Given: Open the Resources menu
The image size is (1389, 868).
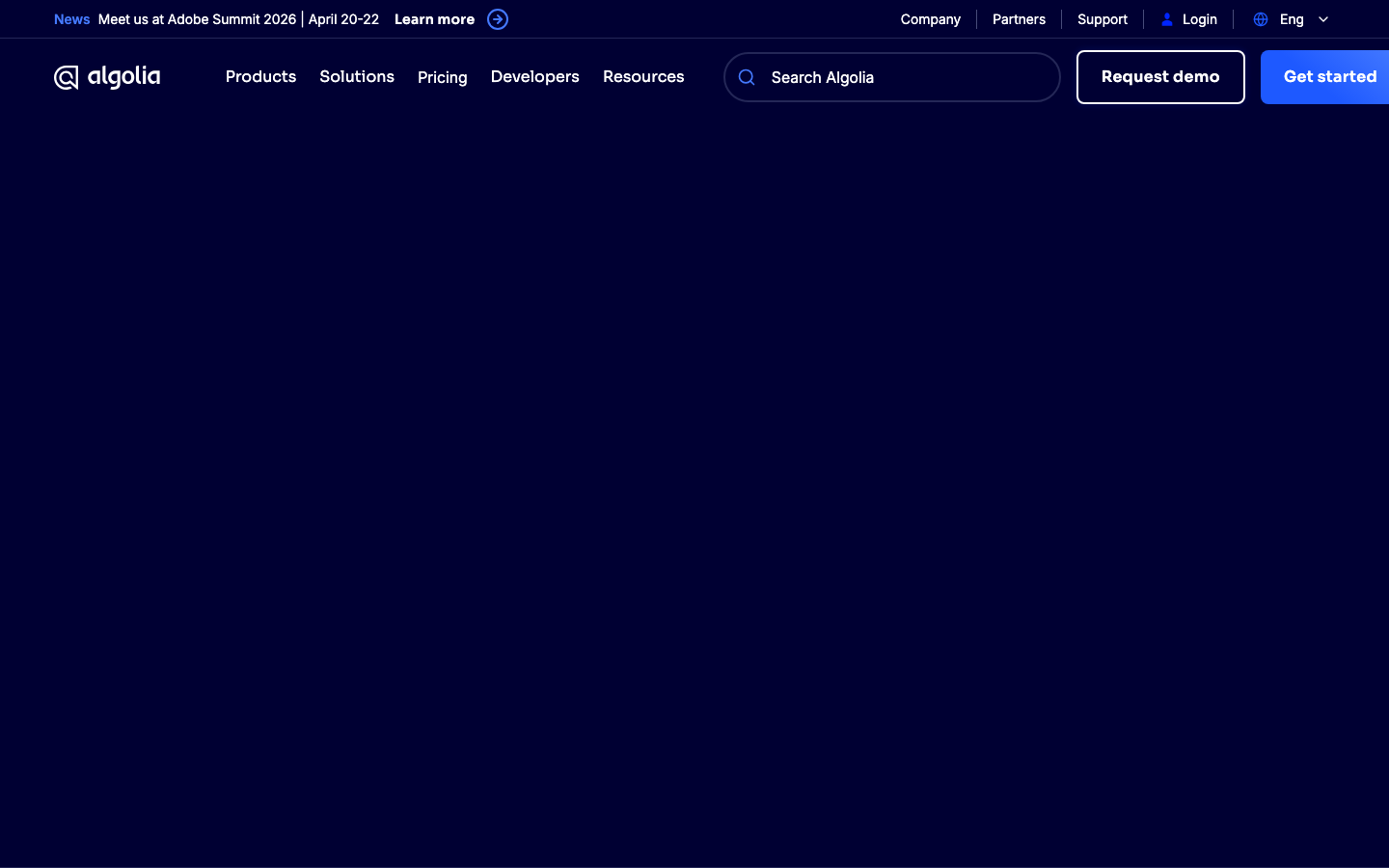Looking at the screenshot, I should [x=643, y=77].
